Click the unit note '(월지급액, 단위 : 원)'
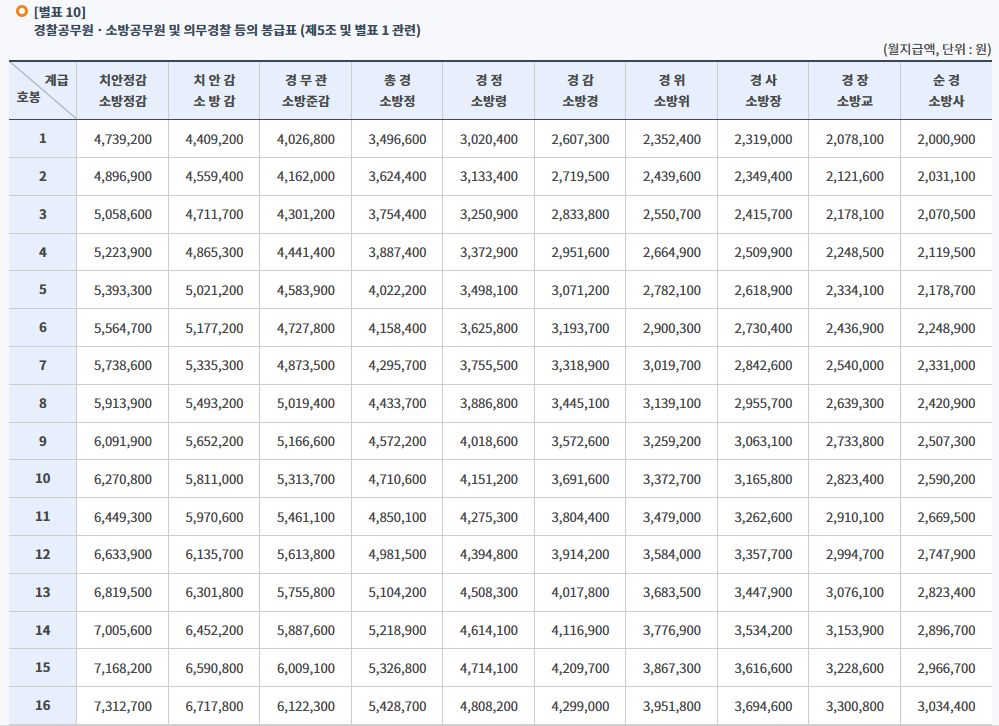This screenshot has height=726, width=999. click(x=937, y=48)
